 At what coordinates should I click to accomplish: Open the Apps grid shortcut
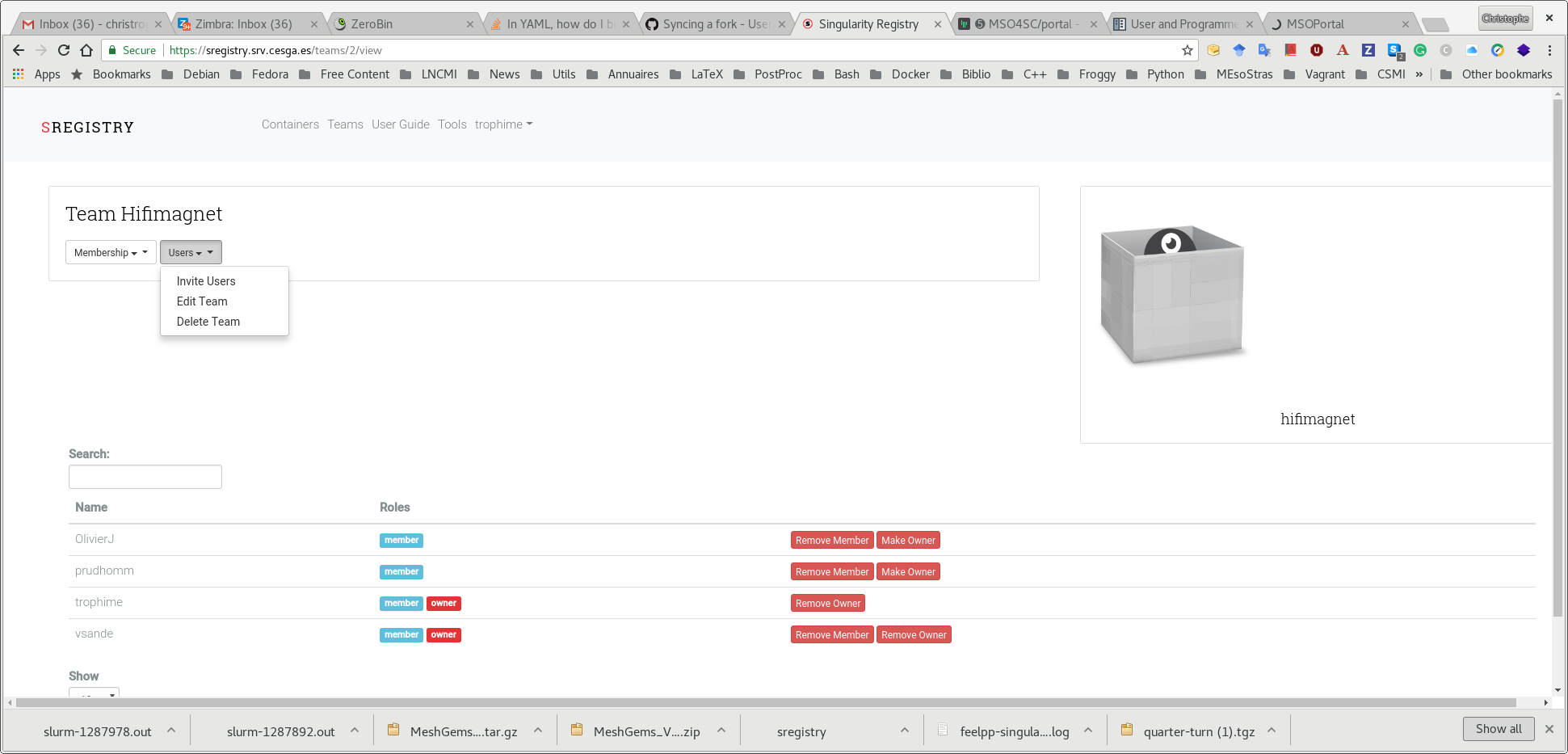coord(36,74)
